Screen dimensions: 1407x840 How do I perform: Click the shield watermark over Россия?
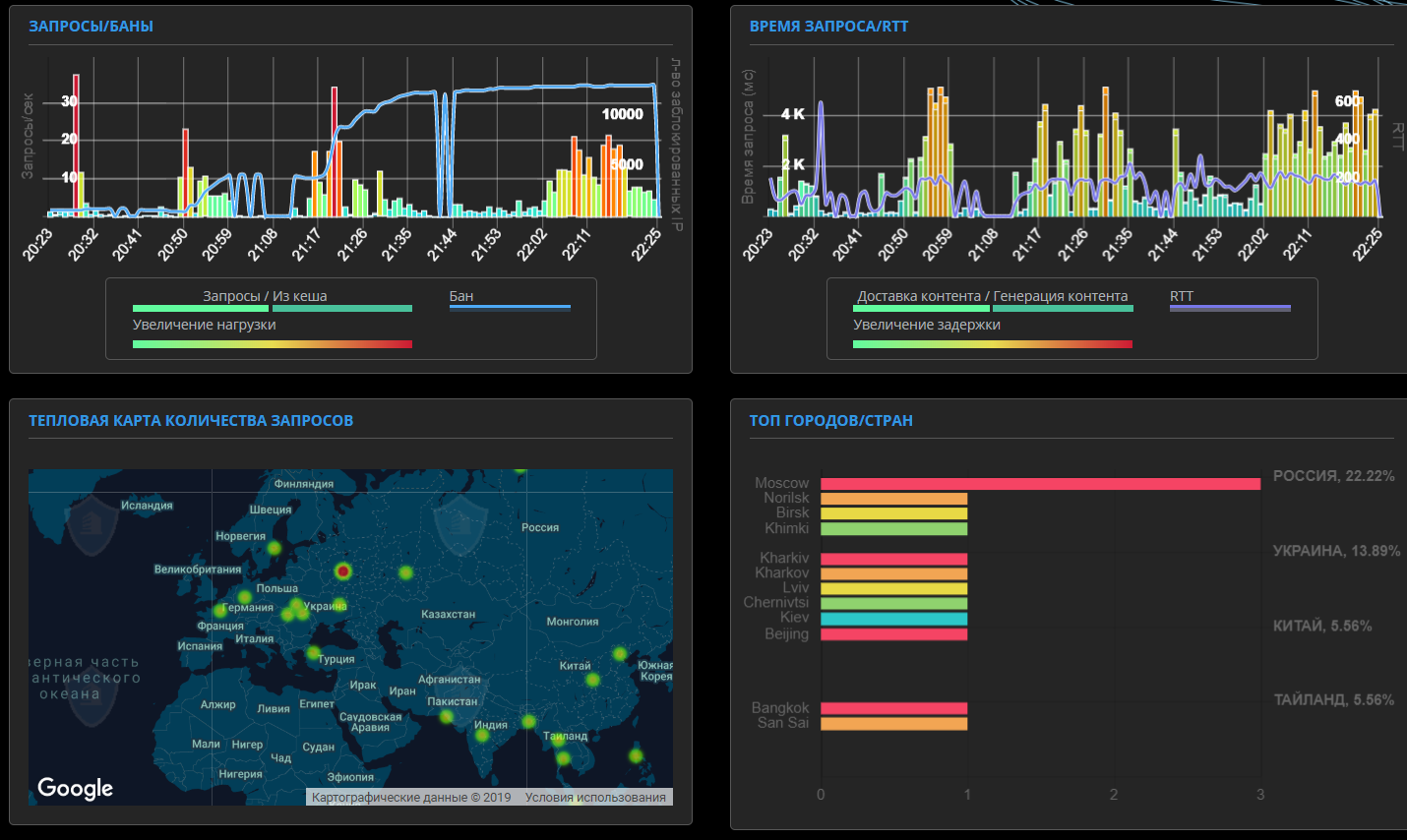click(x=460, y=527)
